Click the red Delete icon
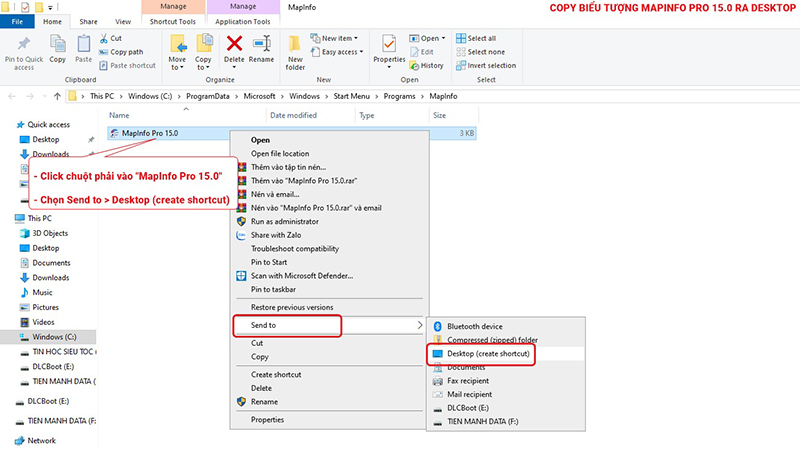Image resolution: width=800 pixels, height=450 pixels. tap(234, 43)
